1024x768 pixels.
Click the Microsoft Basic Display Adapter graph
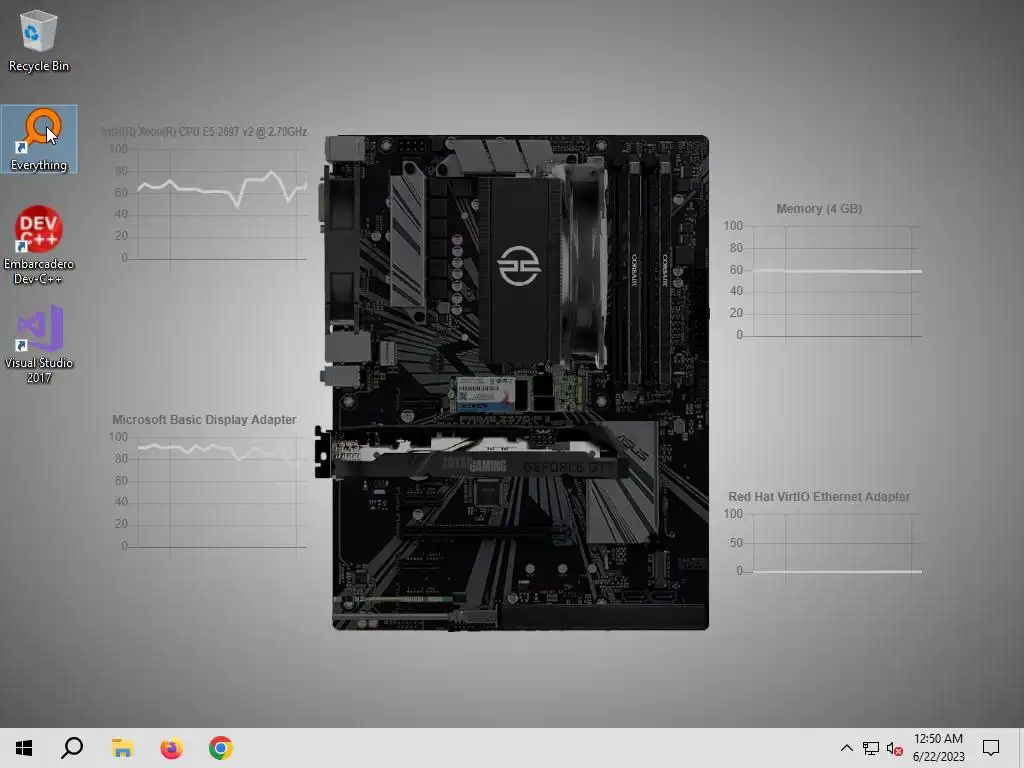208,492
